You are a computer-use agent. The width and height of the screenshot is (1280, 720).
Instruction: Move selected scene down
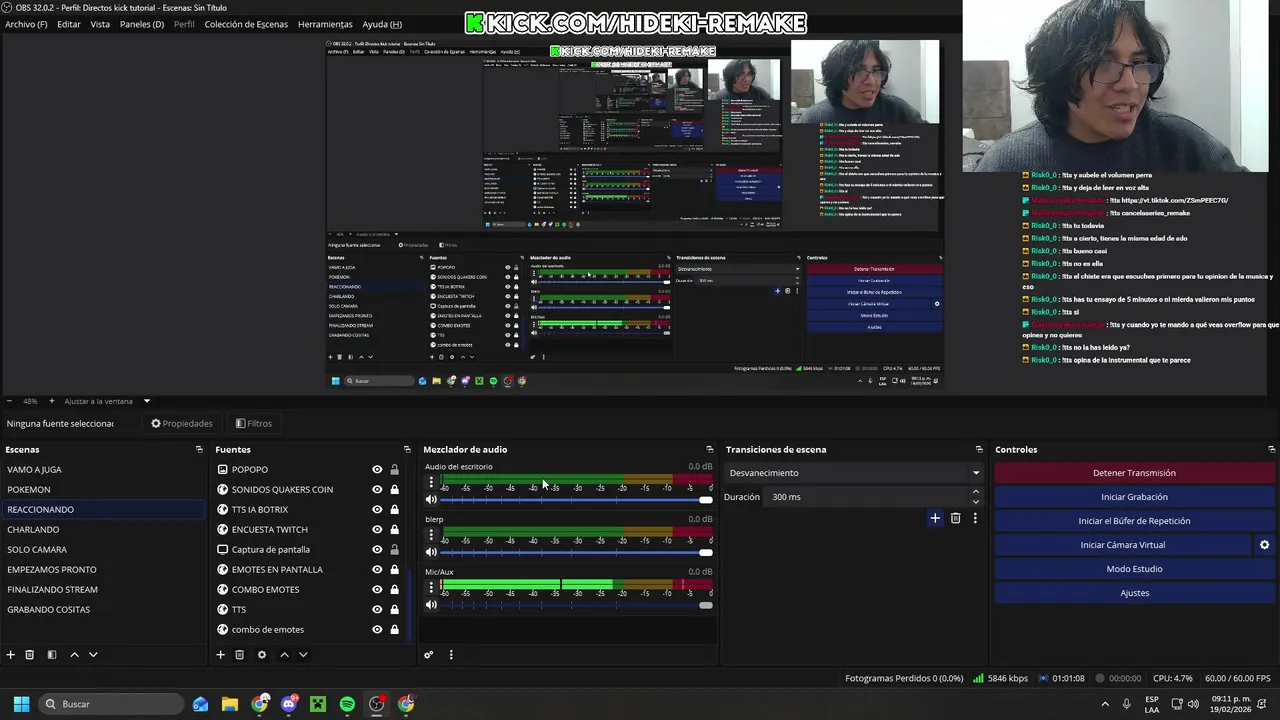pos(93,655)
